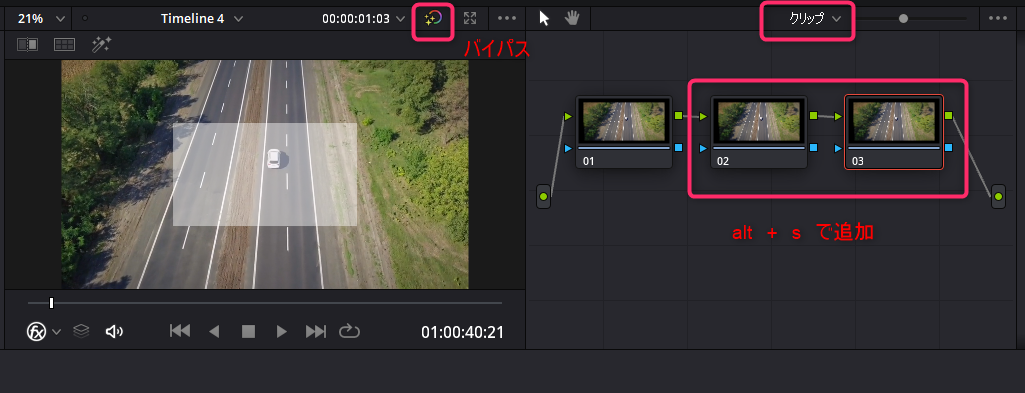This screenshot has width=1025, height=393.
Task: Play the clip in reverse
Action: pyautogui.click(x=214, y=332)
